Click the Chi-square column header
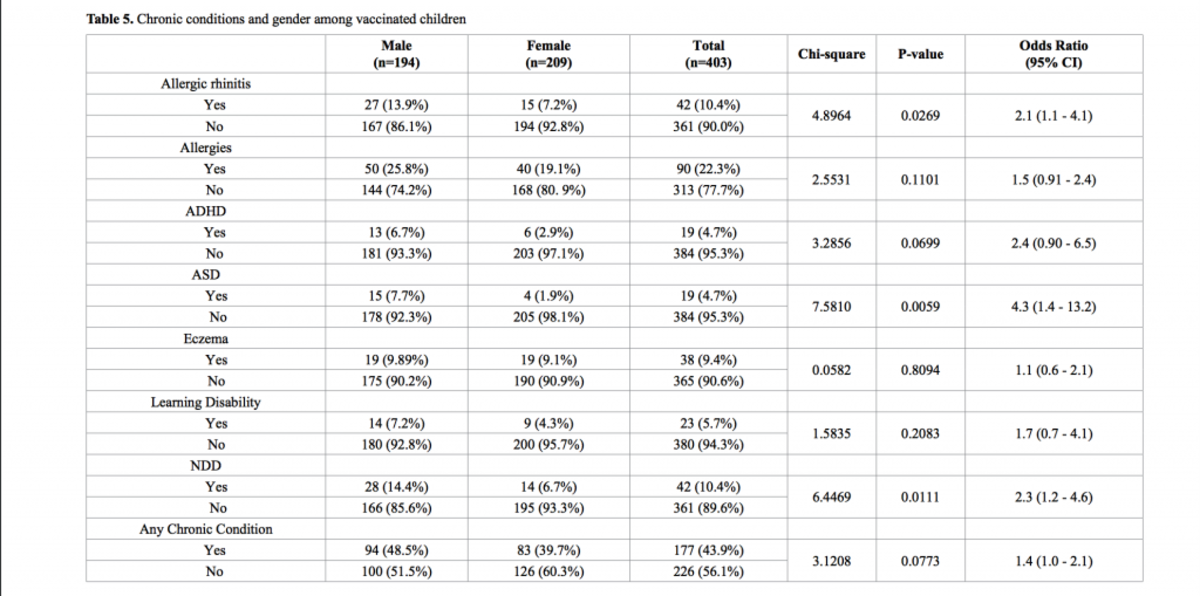 point(832,53)
